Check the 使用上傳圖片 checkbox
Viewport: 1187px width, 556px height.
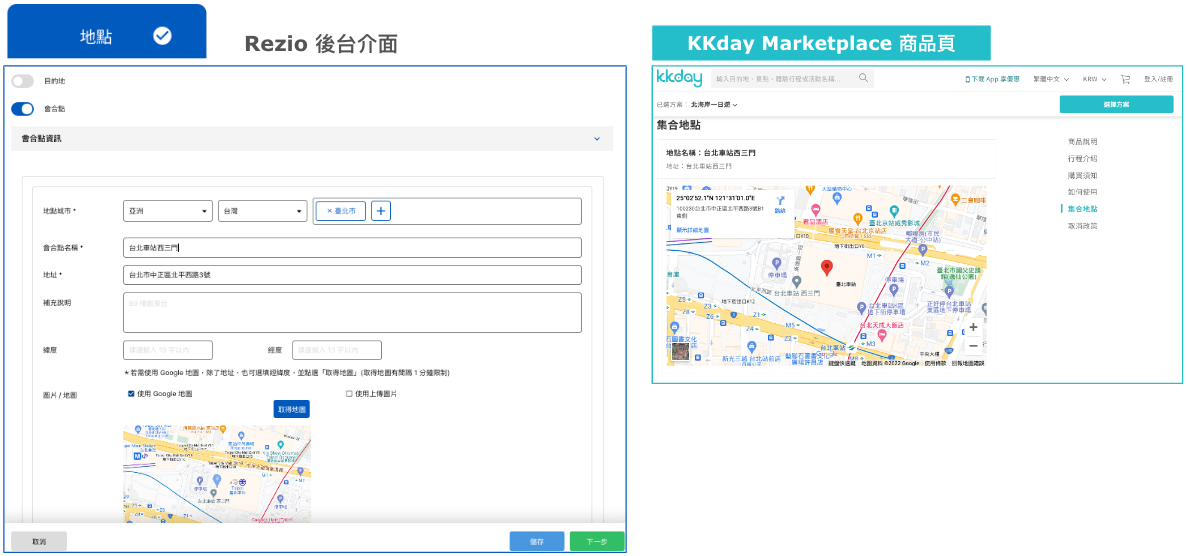coord(349,394)
